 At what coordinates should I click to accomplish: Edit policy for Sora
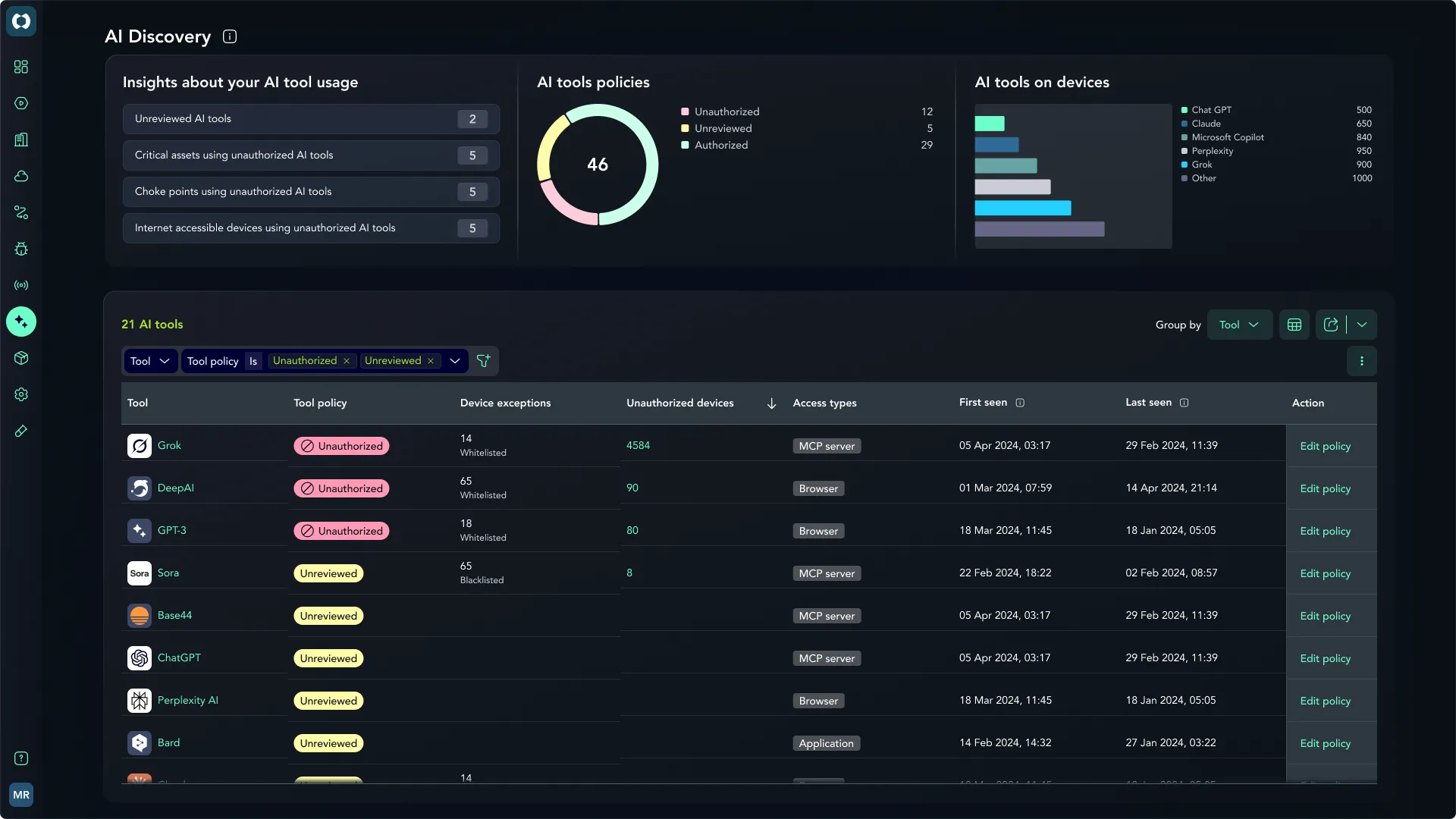[x=1325, y=573]
